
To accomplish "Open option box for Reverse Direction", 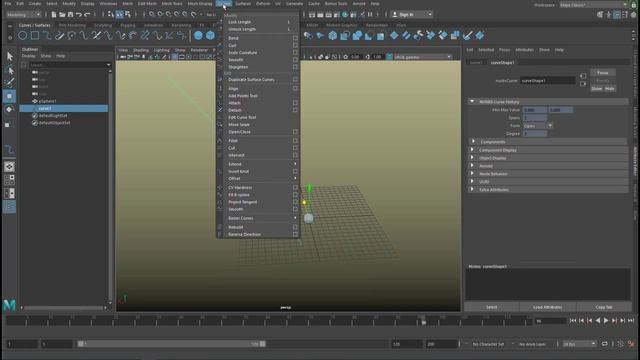I will pyautogui.click(x=295, y=234).
